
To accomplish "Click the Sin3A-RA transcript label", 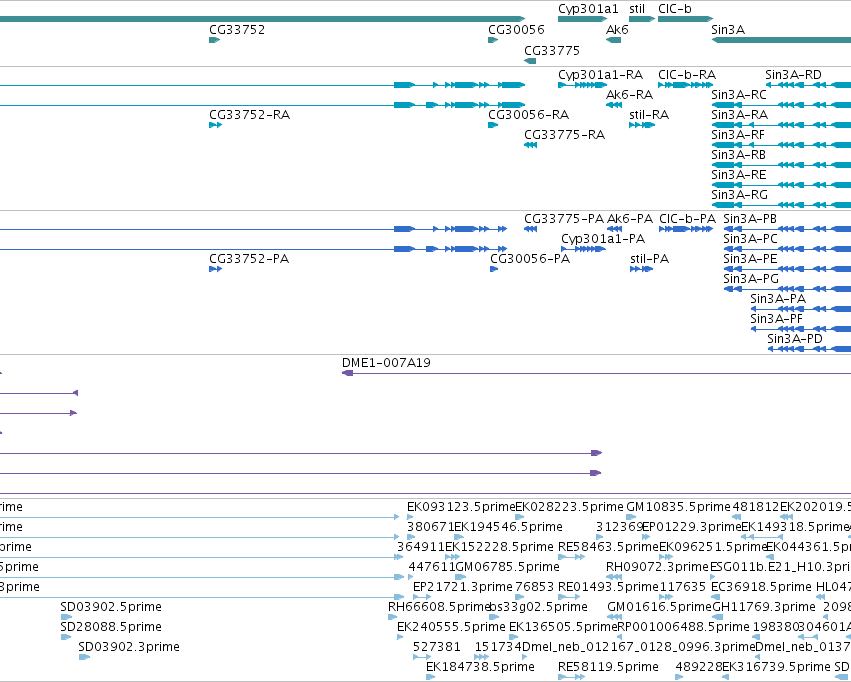I will pyautogui.click(x=739, y=115).
